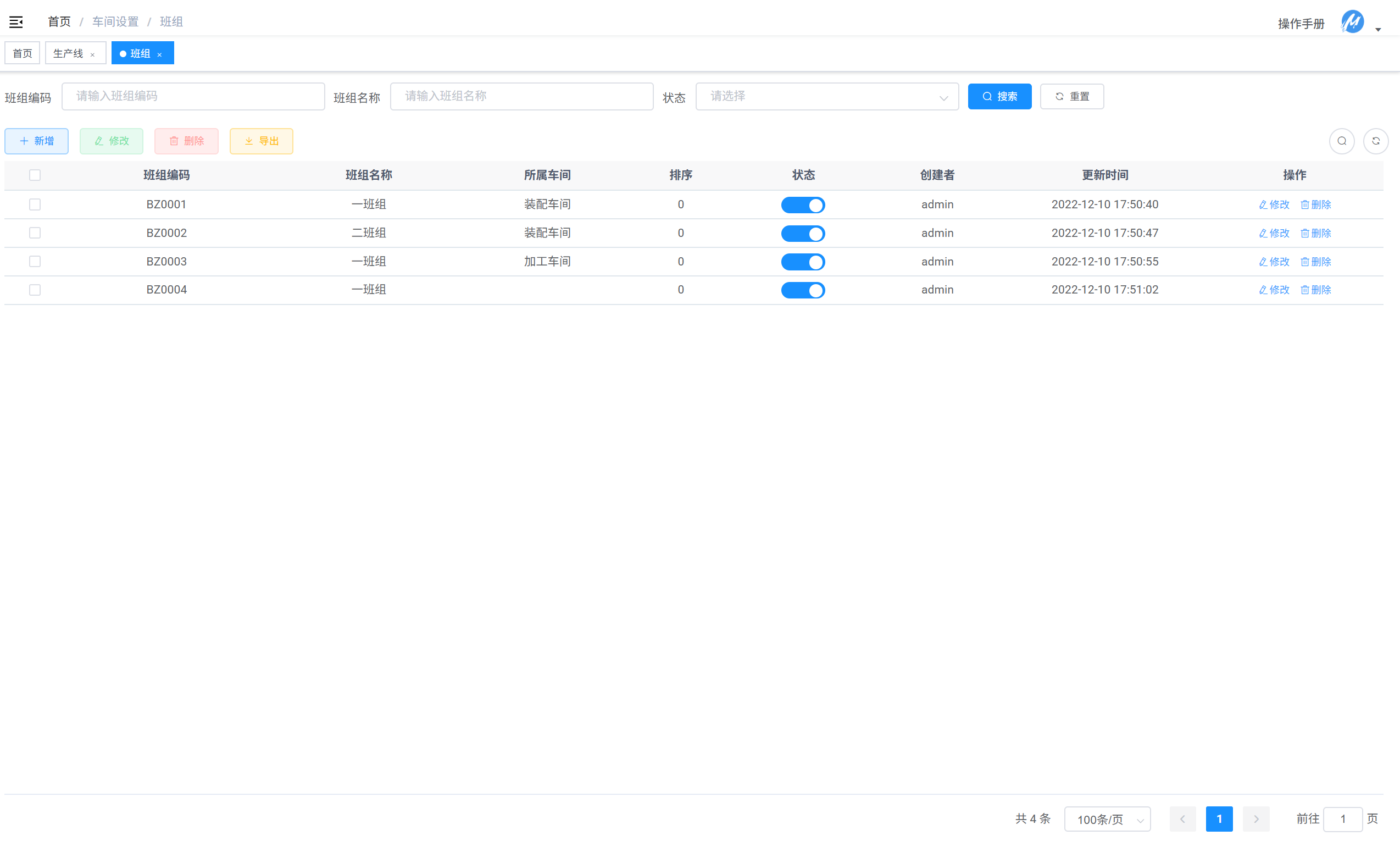This screenshot has height=841, width=1400.
Task: Open the 100条/页 page size dropdown
Action: (1107, 819)
